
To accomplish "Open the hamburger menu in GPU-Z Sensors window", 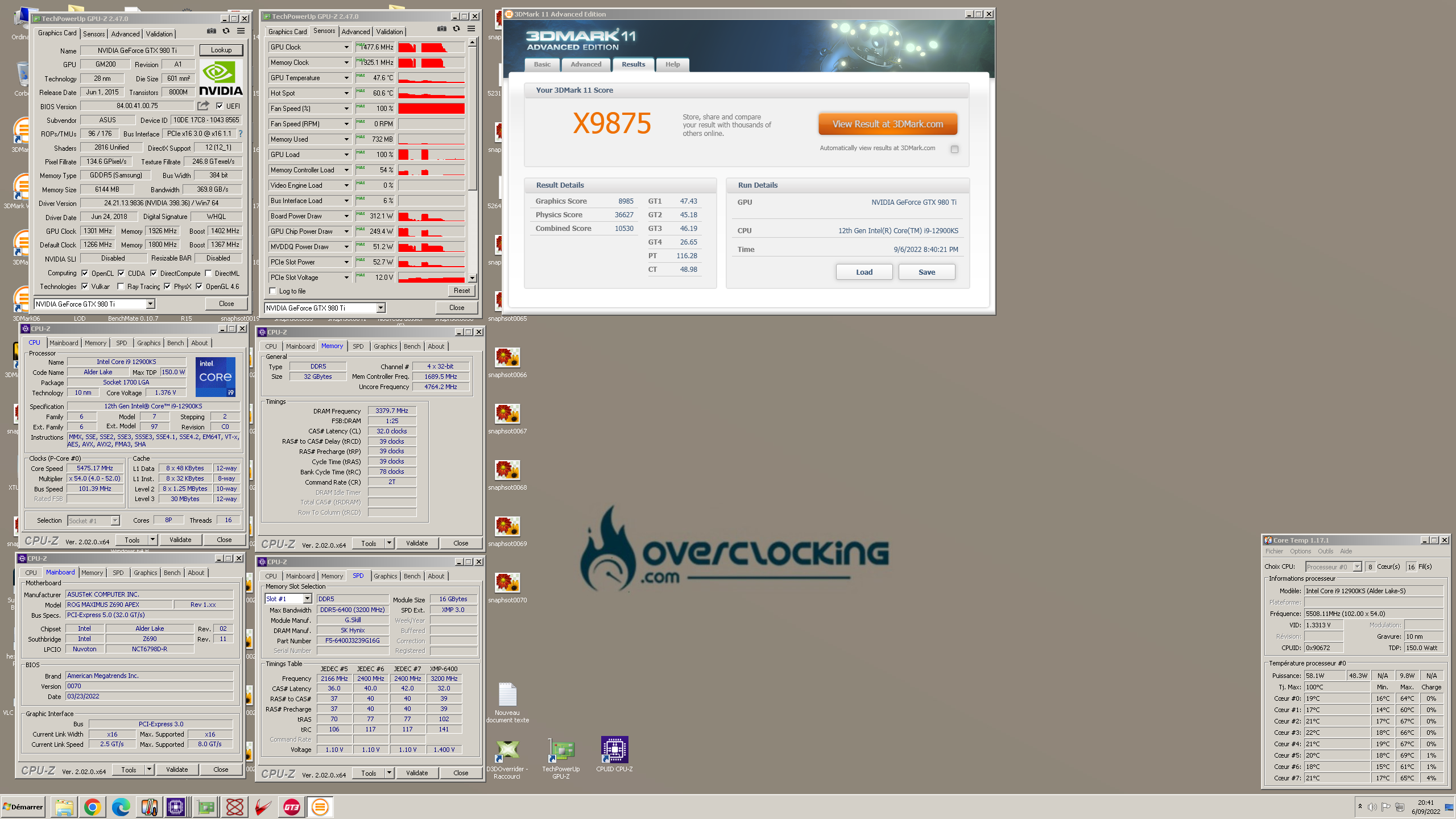I will pos(471,28).
